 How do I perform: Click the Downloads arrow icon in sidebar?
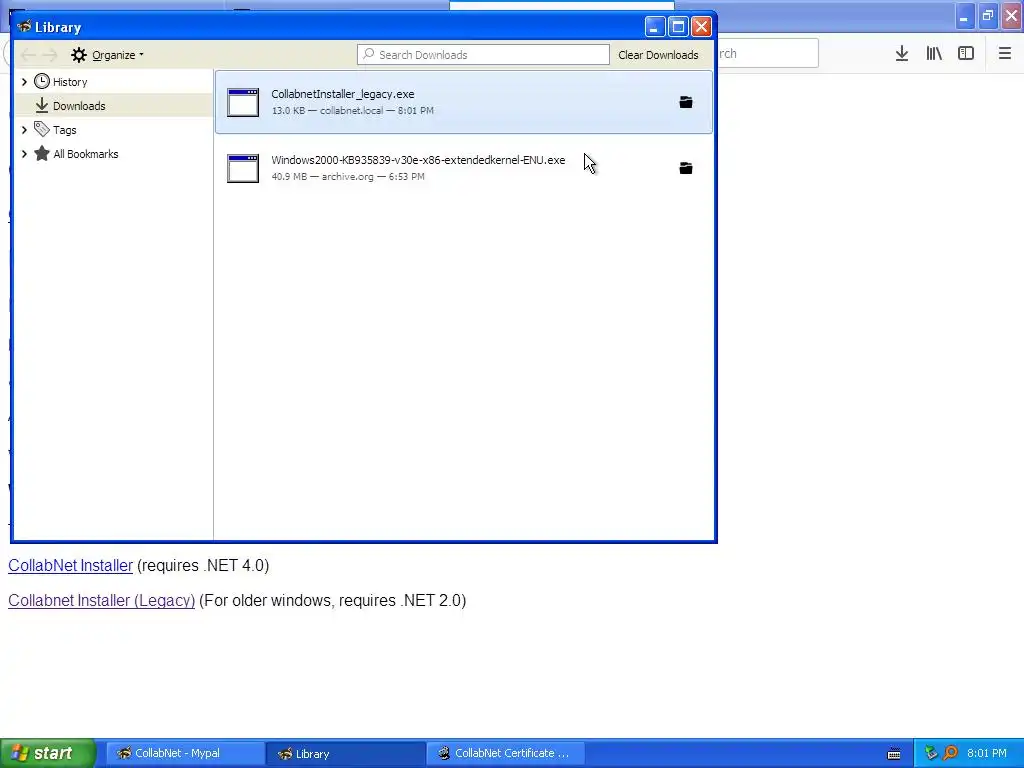[42, 105]
